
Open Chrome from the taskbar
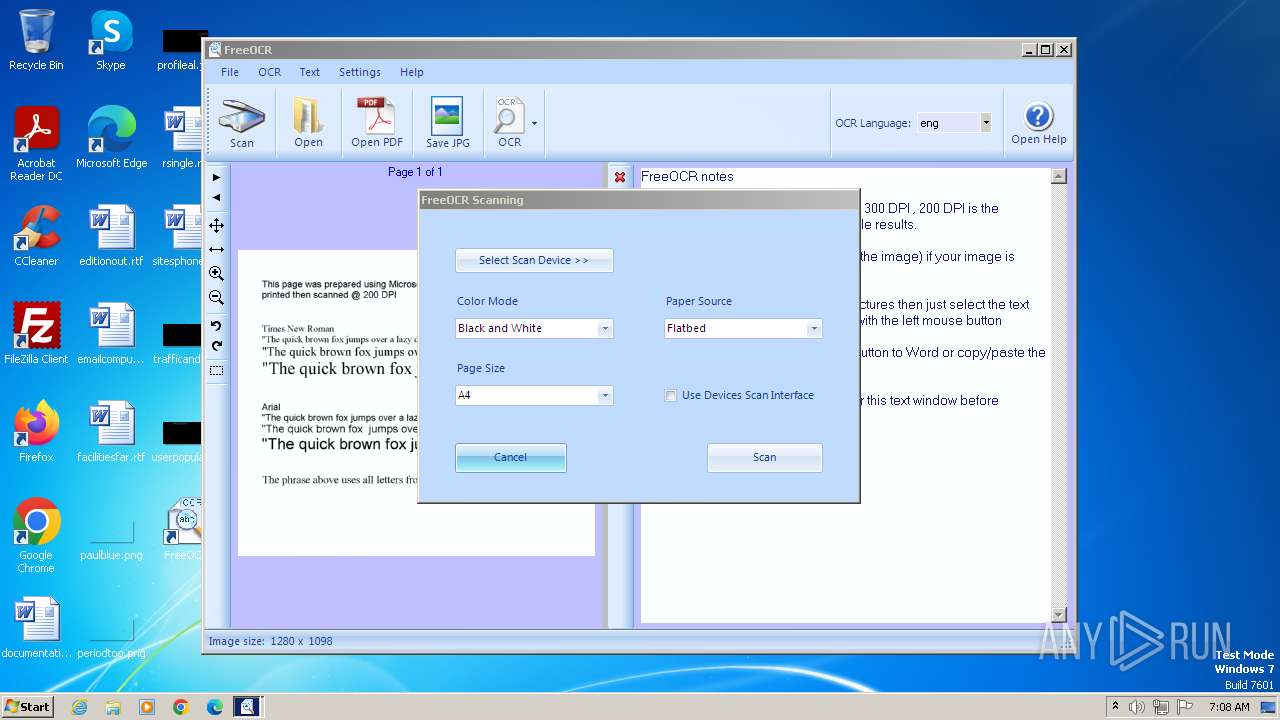pos(181,707)
